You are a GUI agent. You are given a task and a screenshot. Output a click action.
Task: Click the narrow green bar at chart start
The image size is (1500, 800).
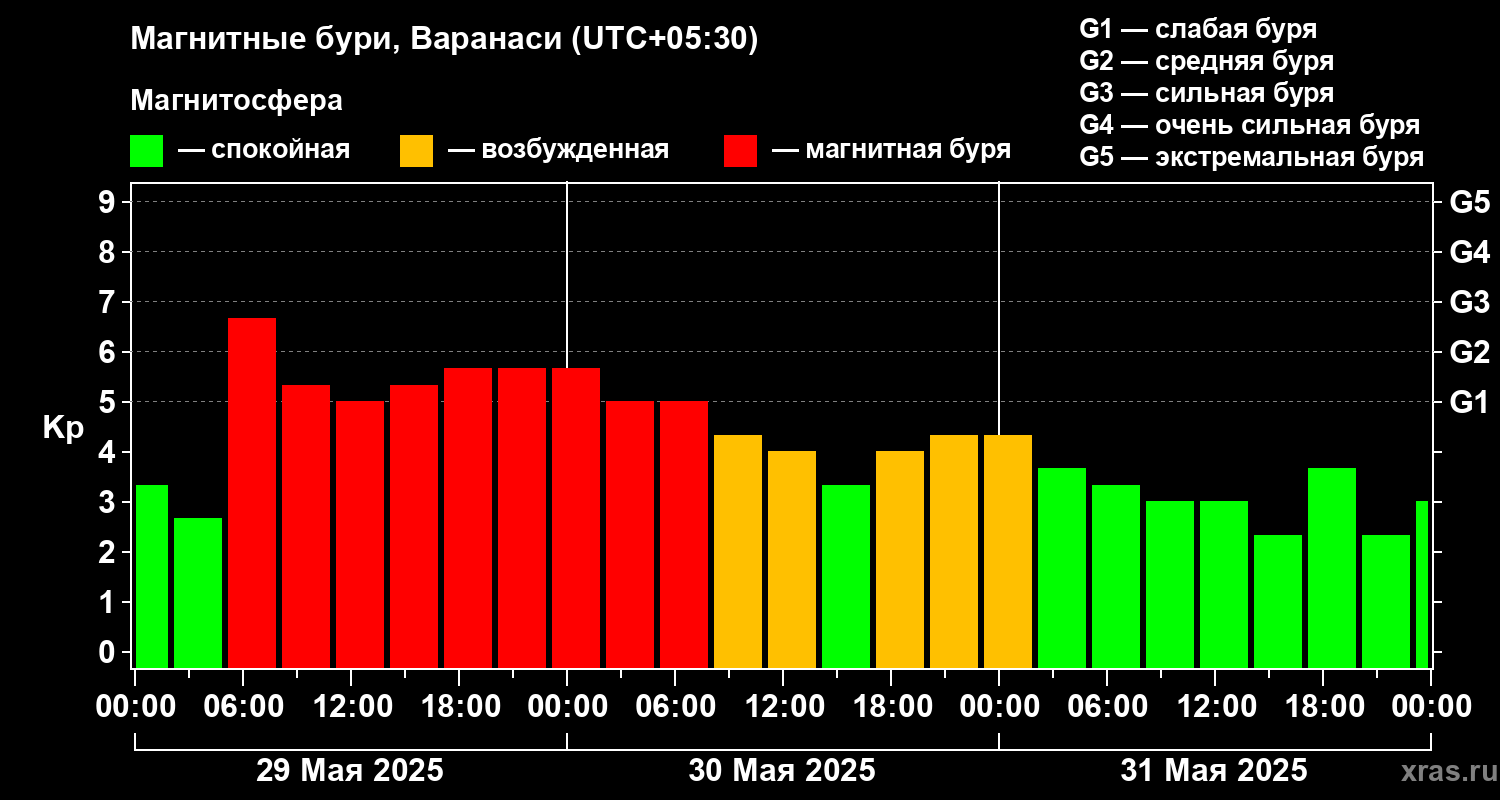(152, 576)
